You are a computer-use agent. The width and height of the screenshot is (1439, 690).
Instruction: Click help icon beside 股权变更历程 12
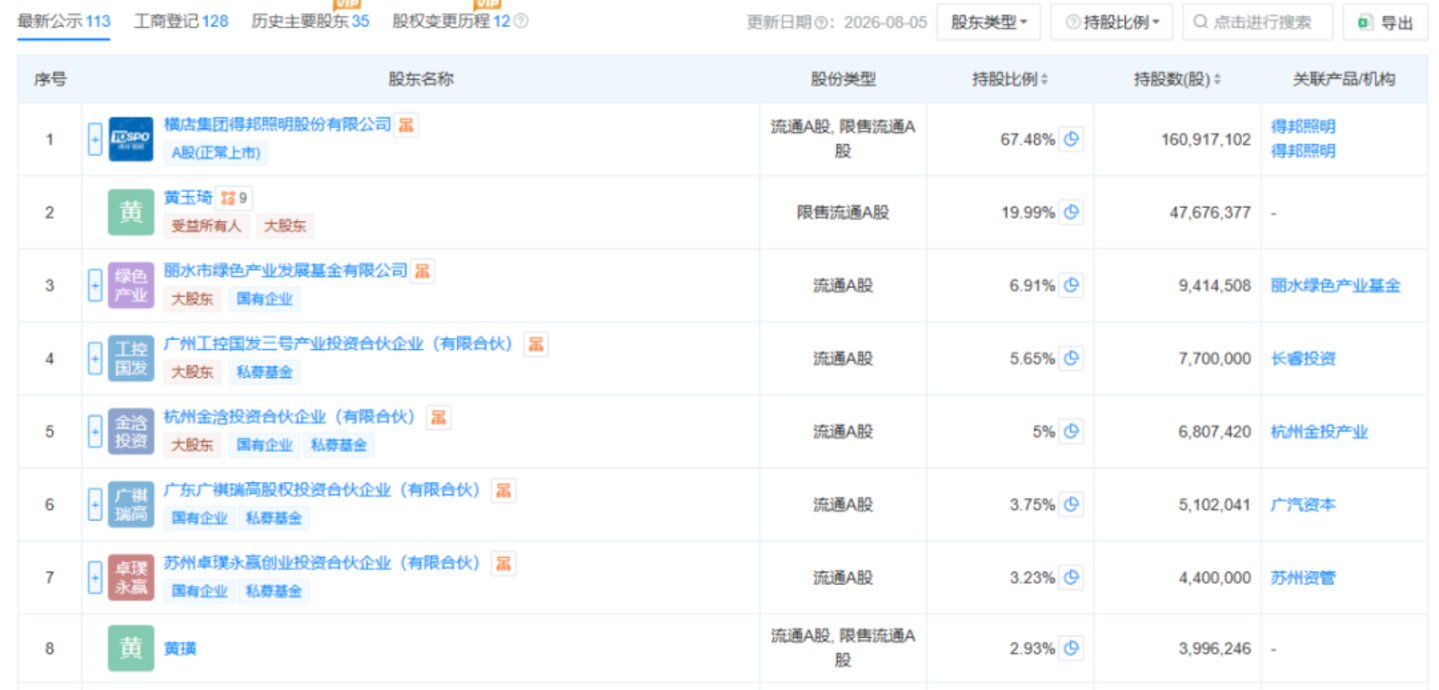coord(521,21)
